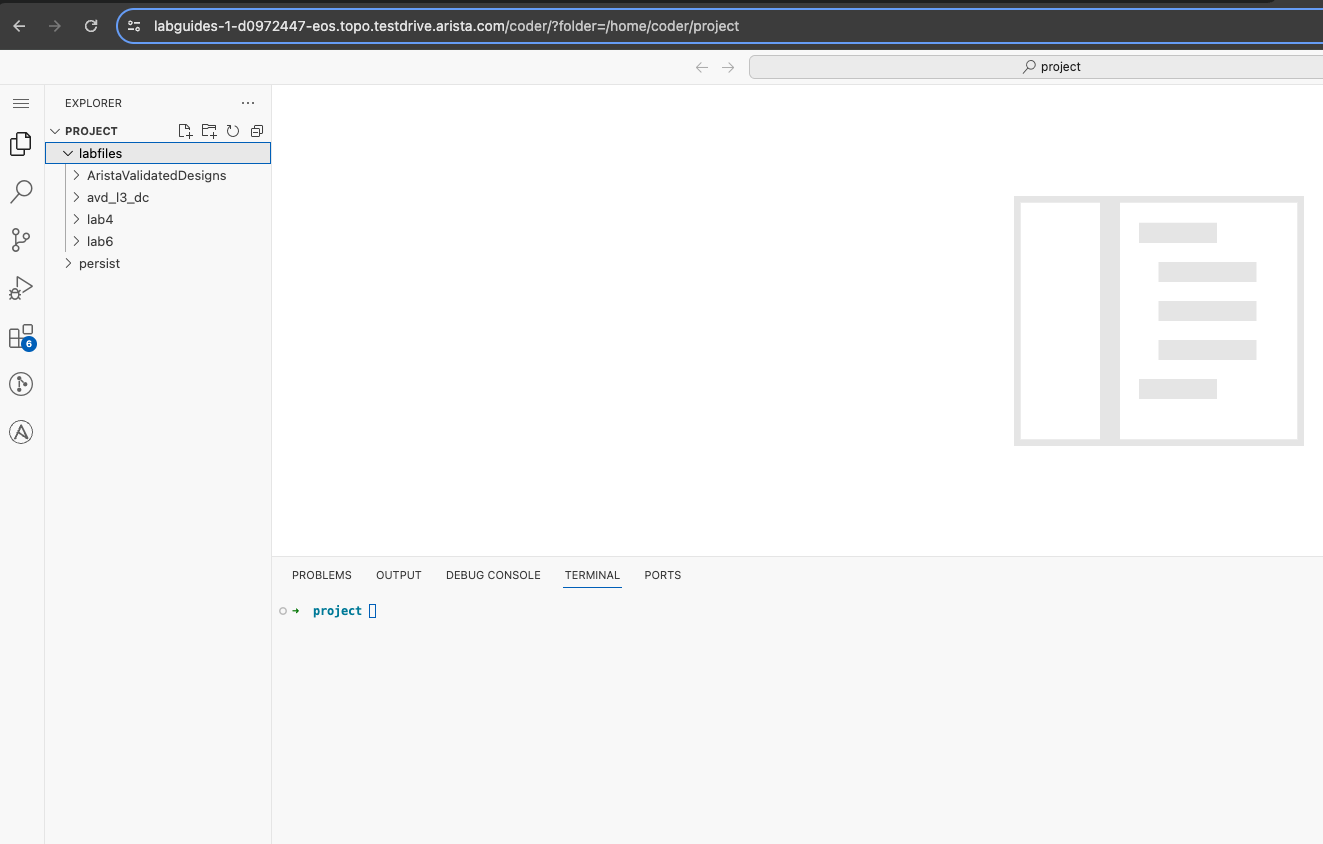This screenshot has width=1323, height=844.
Task: Open the Ansible extension icon
Action: [21, 432]
